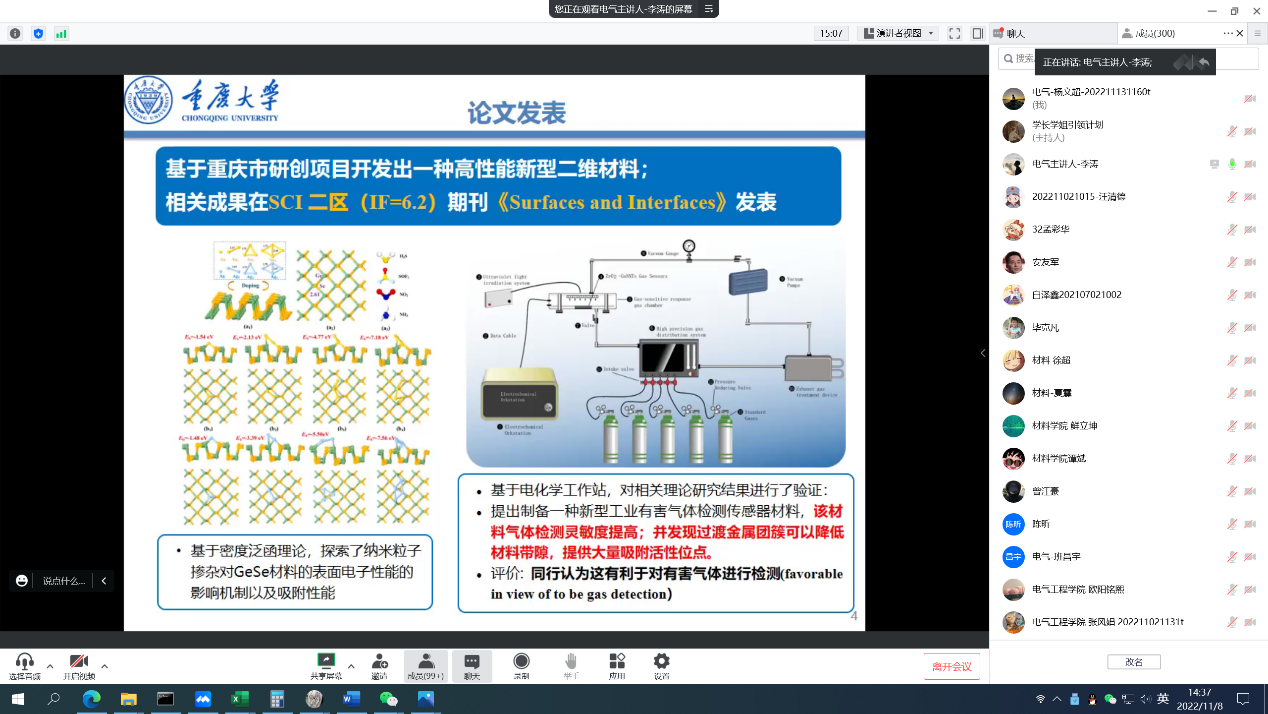Open File Explorer from taskbar

click(128, 699)
